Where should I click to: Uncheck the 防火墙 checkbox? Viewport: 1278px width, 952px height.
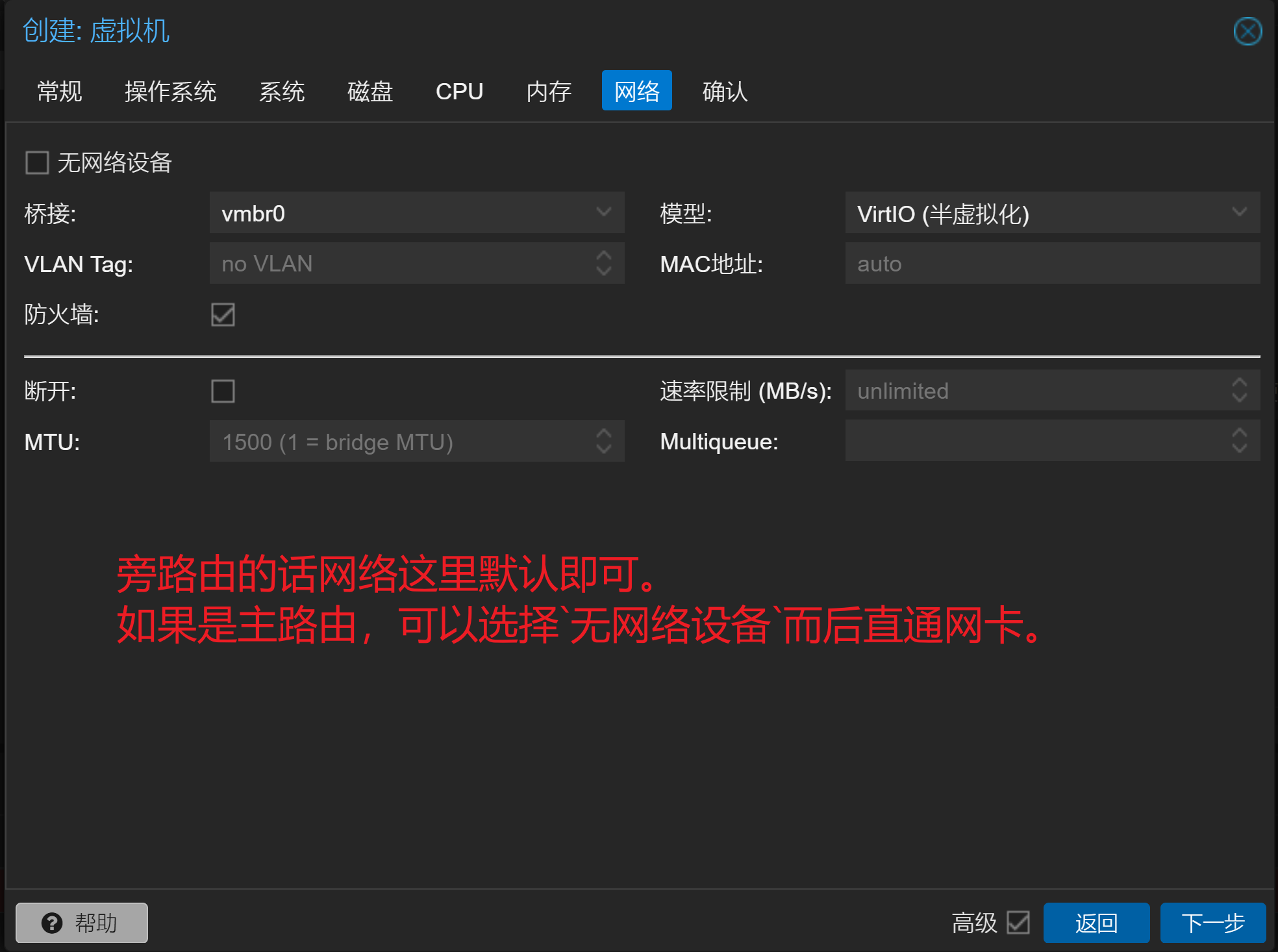point(223,314)
